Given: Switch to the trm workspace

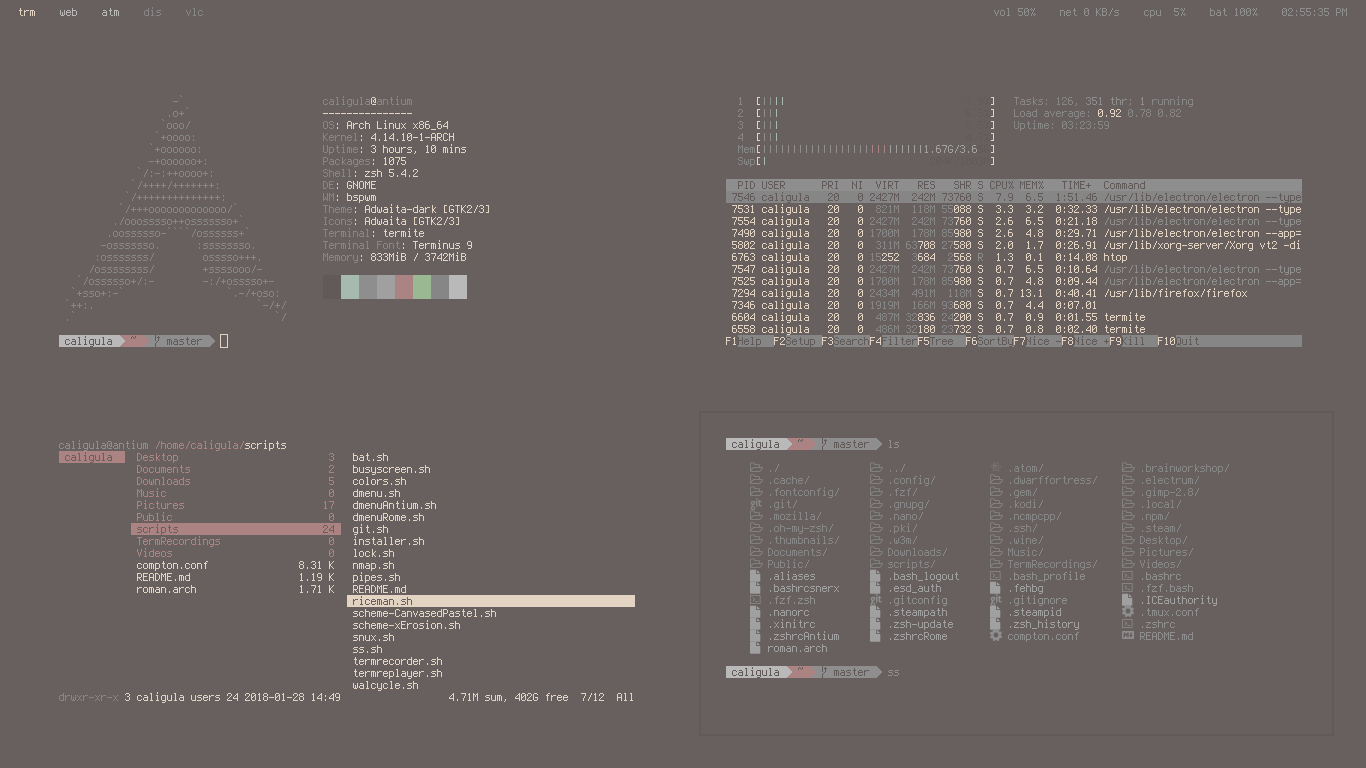Looking at the screenshot, I should click(27, 12).
